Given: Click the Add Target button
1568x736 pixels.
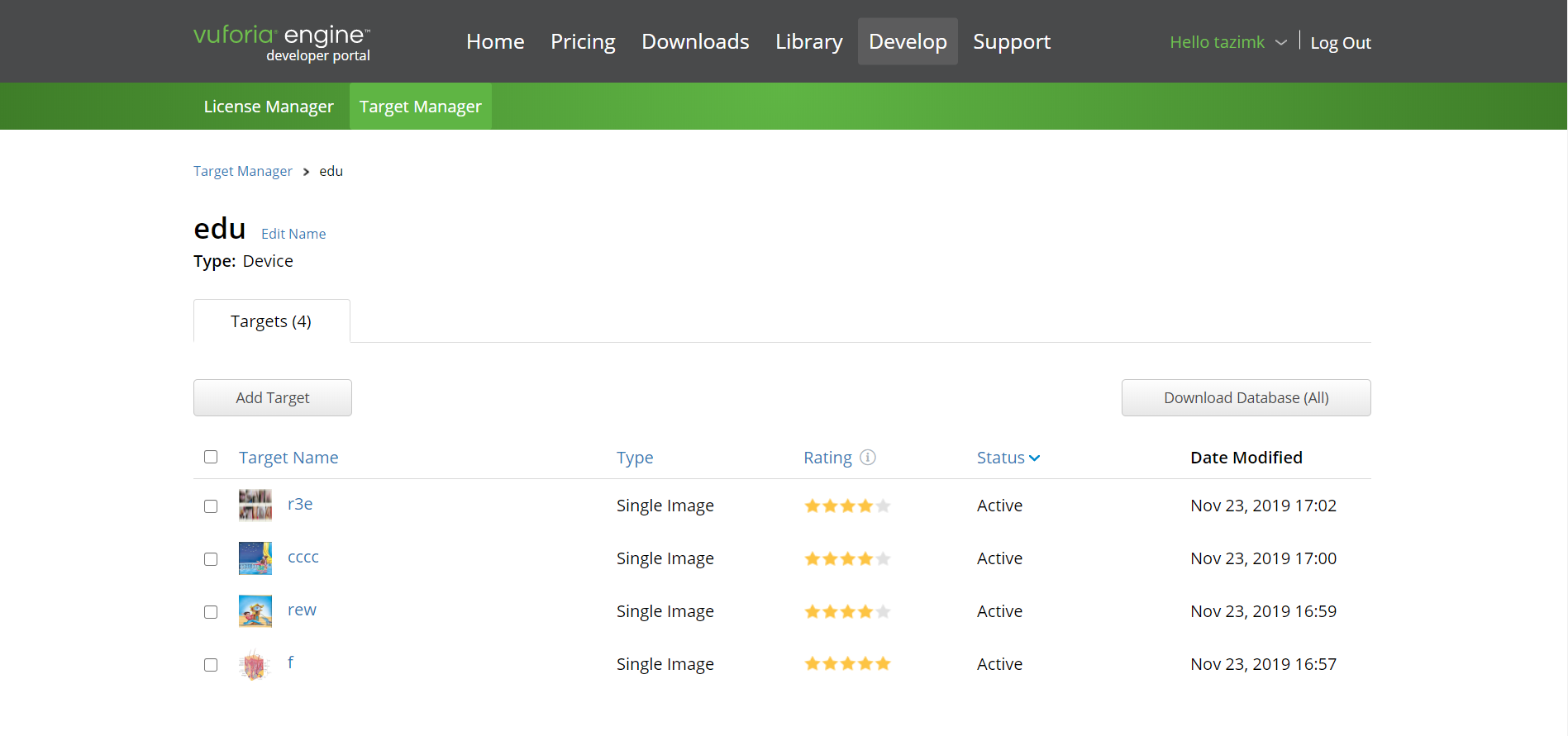Looking at the screenshot, I should tap(273, 397).
